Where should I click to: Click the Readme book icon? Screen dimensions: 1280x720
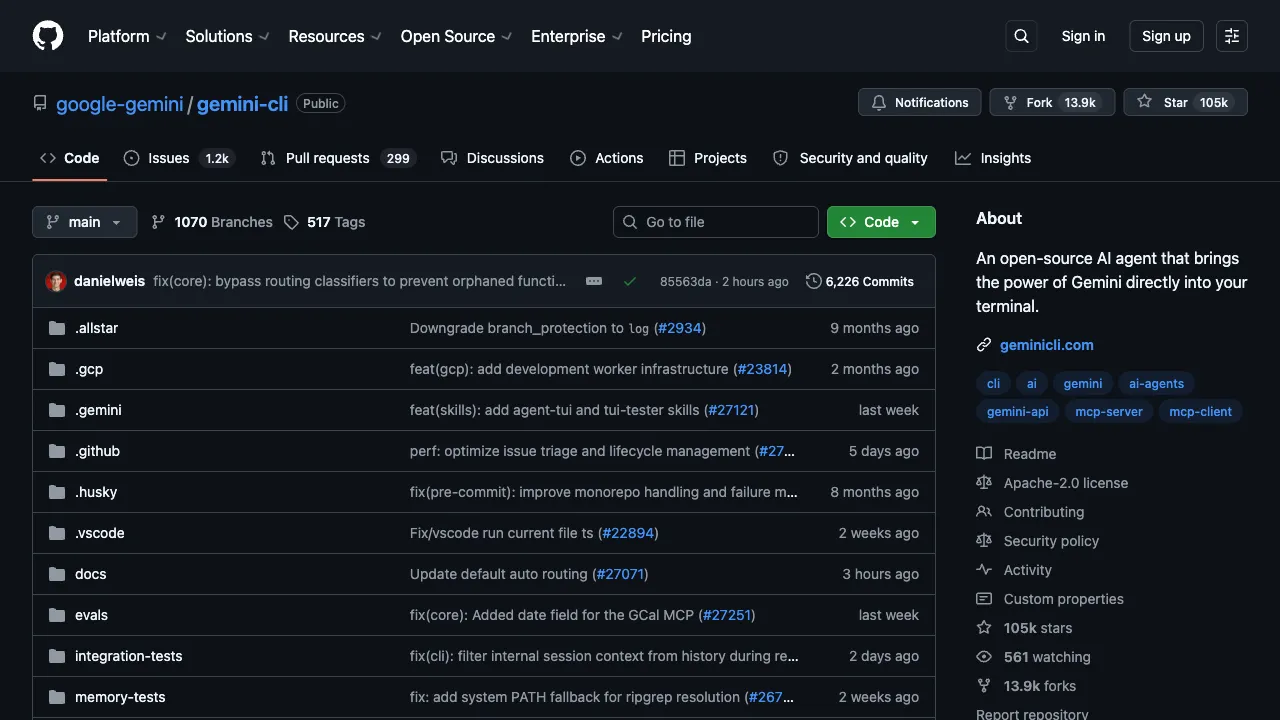pyautogui.click(x=984, y=454)
